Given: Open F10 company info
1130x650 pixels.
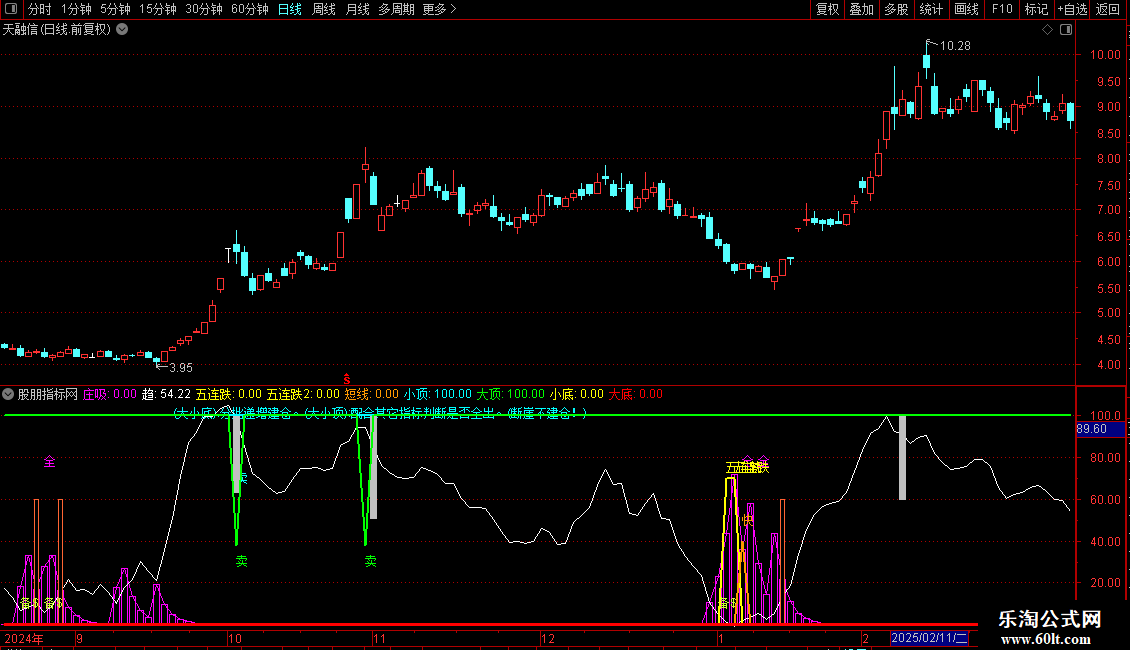Looking at the screenshot, I should pyautogui.click(x=1002, y=9).
